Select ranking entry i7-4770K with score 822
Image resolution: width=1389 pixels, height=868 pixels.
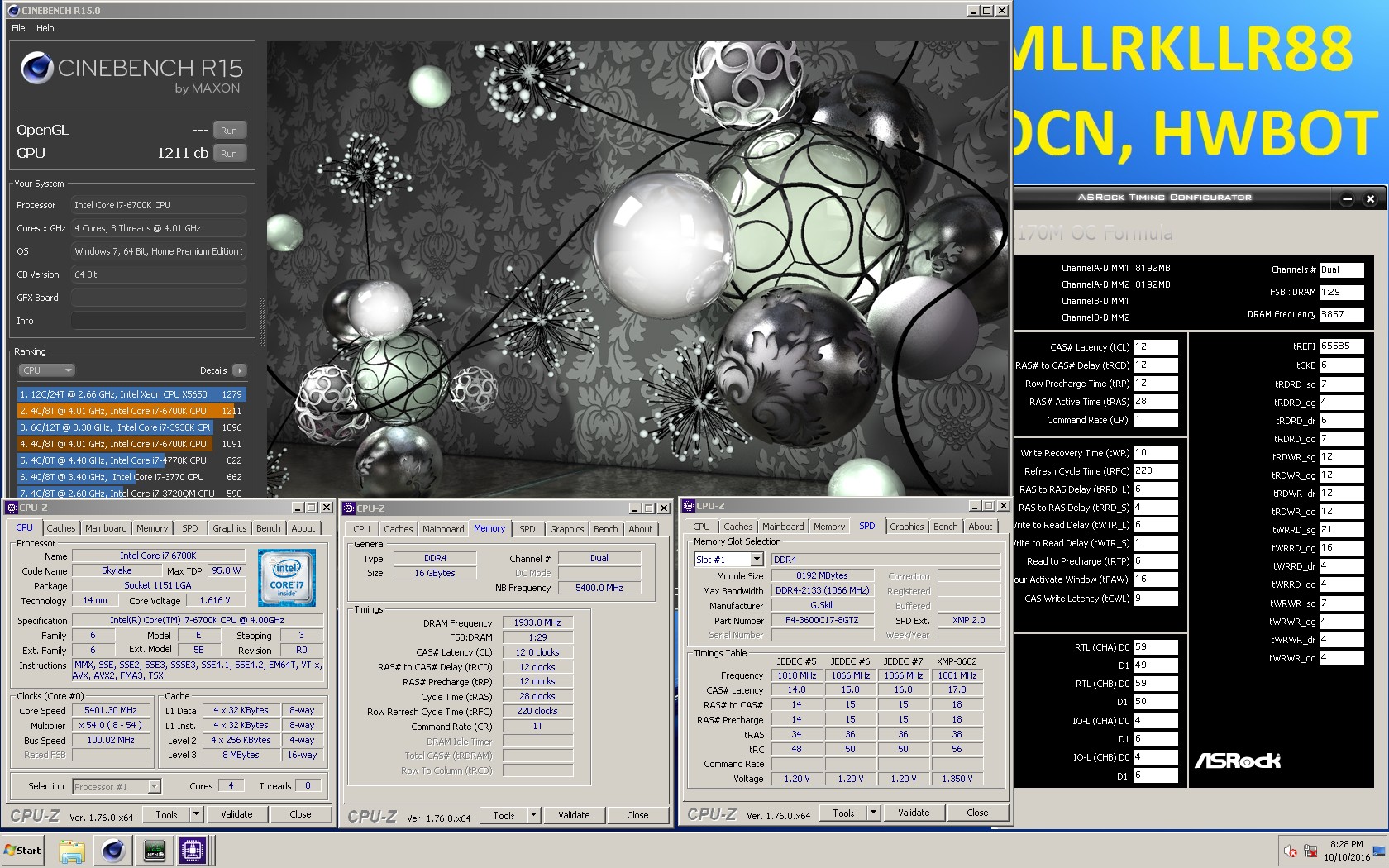coord(131,460)
